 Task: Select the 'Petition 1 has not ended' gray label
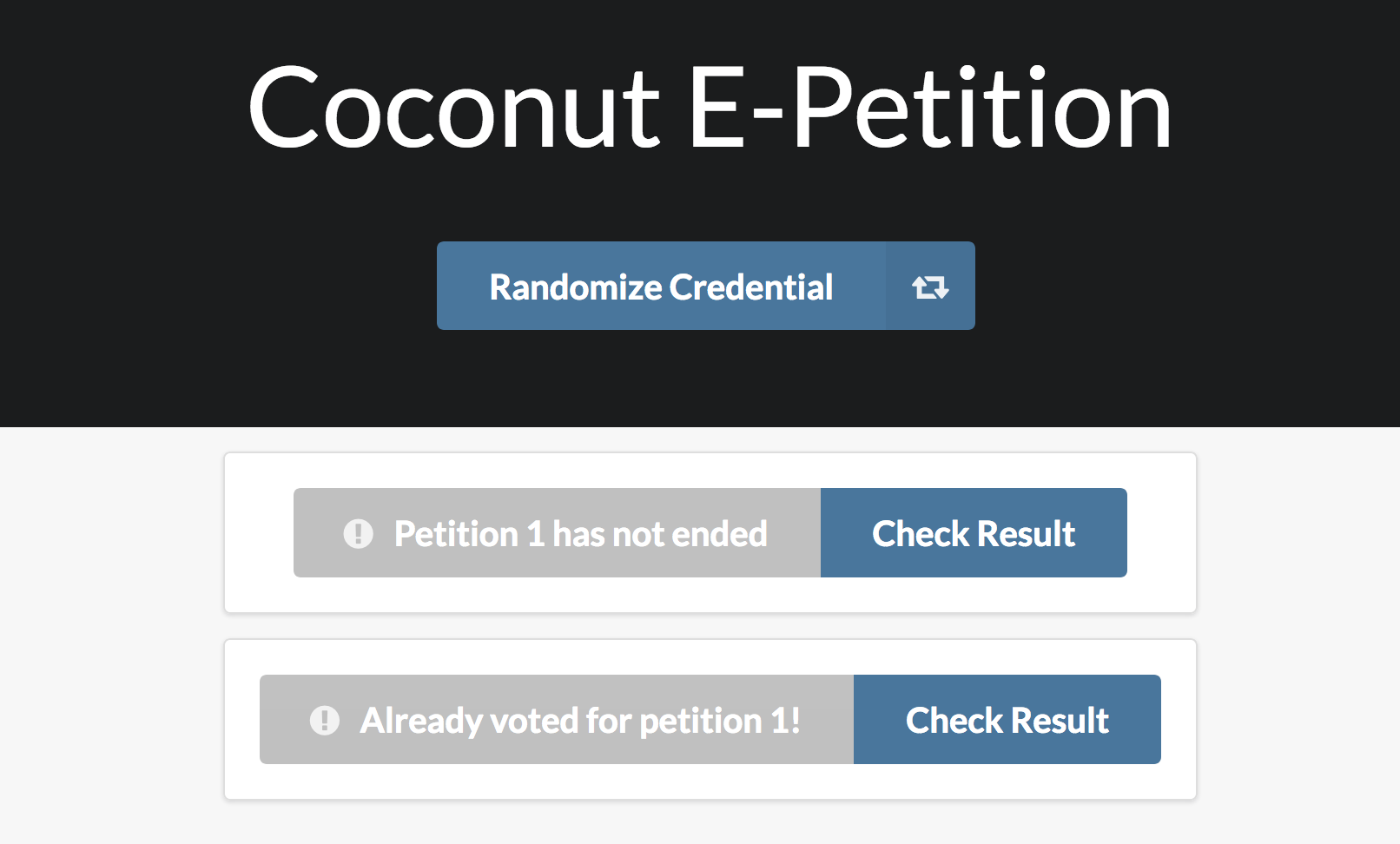[557, 533]
